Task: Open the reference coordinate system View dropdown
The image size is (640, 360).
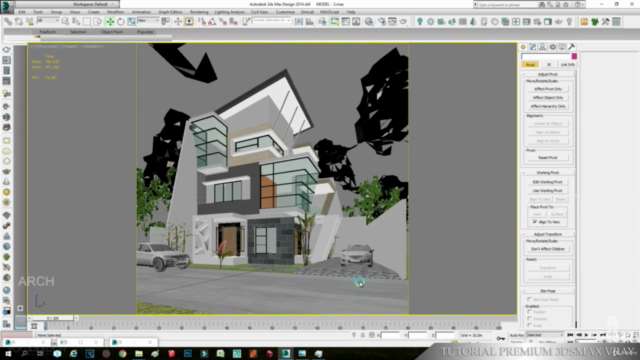Action: click(148, 21)
